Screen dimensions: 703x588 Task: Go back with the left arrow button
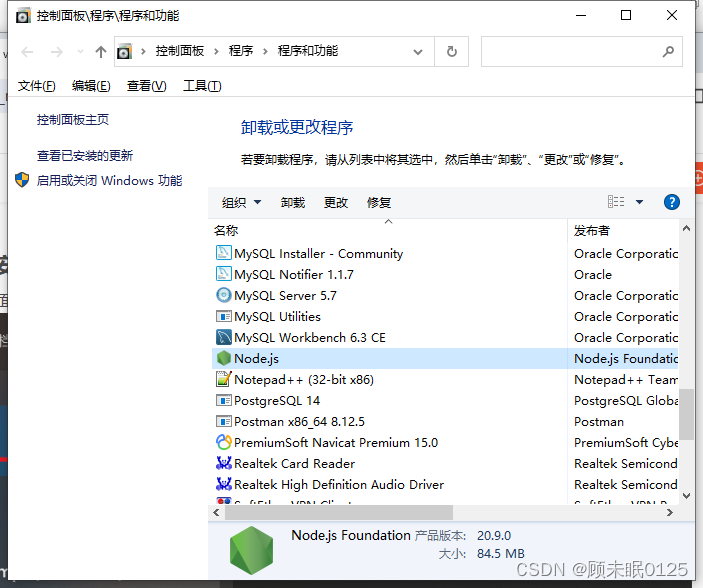point(27,52)
